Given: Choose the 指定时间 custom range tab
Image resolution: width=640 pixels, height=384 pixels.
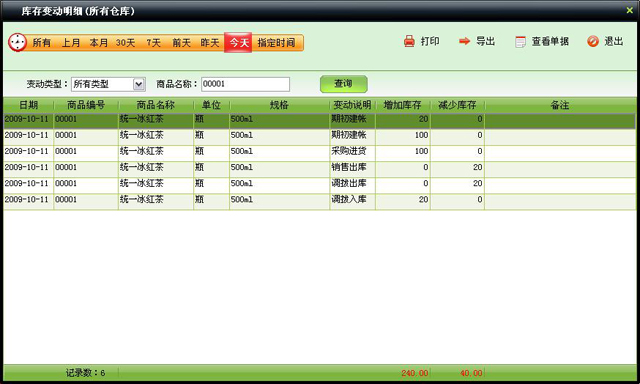Looking at the screenshot, I should [276, 42].
